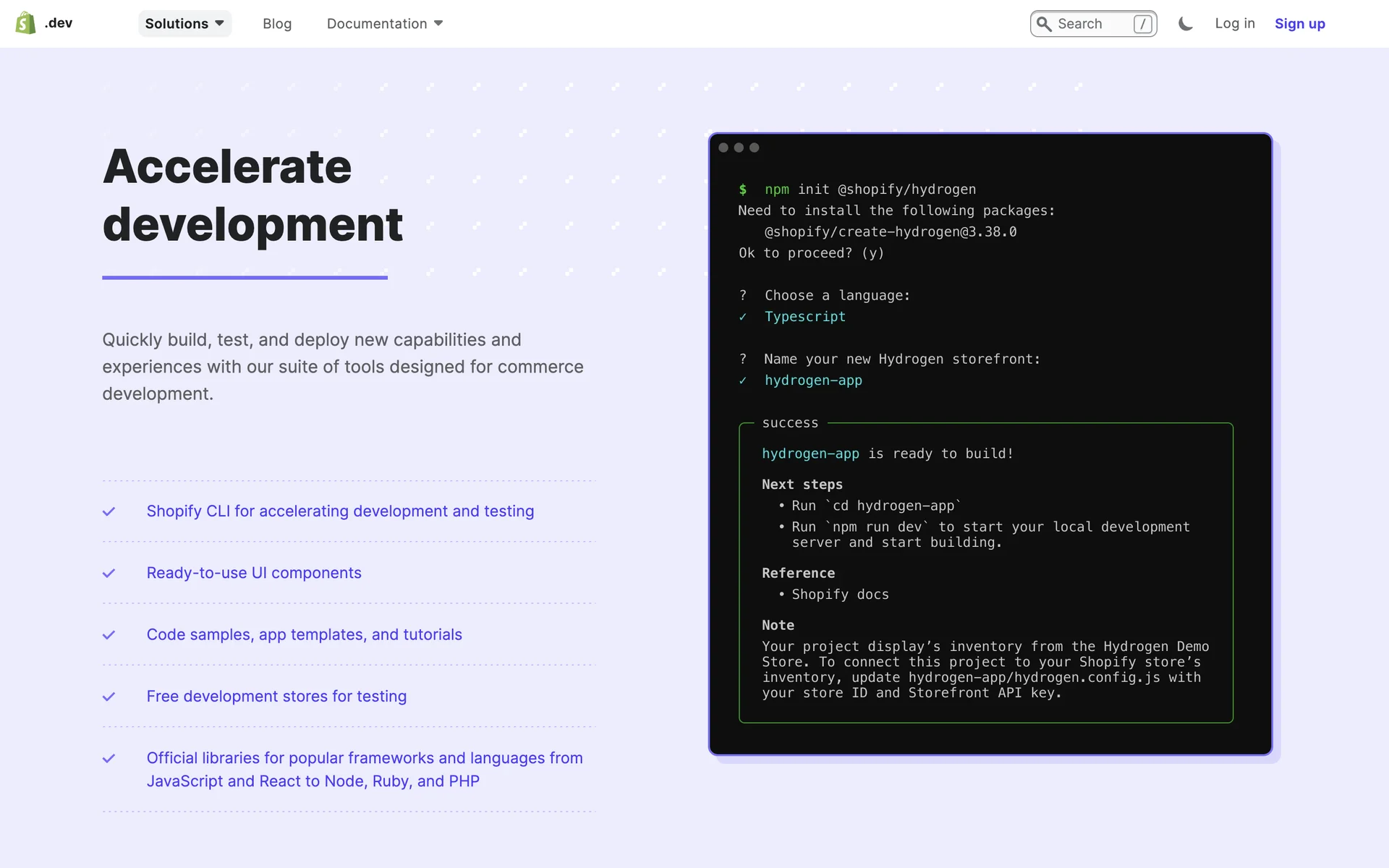The width and height of the screenshot is (1389, 868).
Task: Click the Shopify bag logo
Action: coord(25,23)
